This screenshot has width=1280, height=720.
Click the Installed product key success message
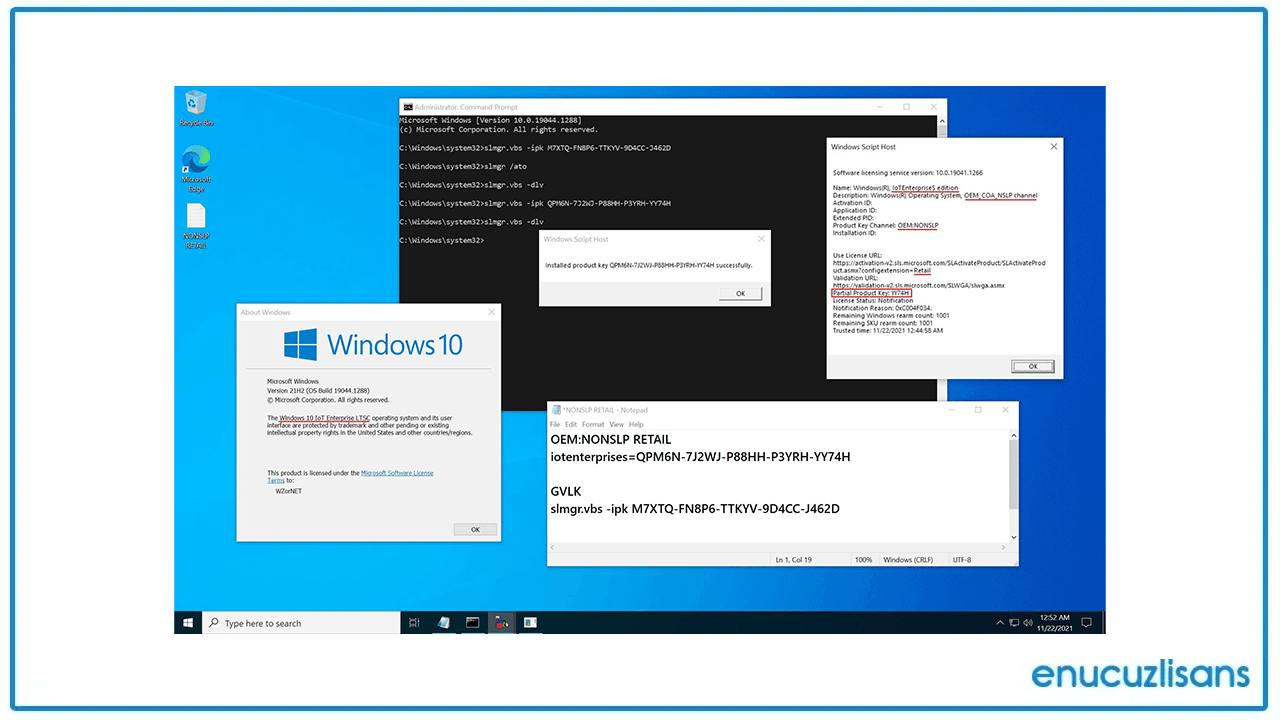(649, 265)
